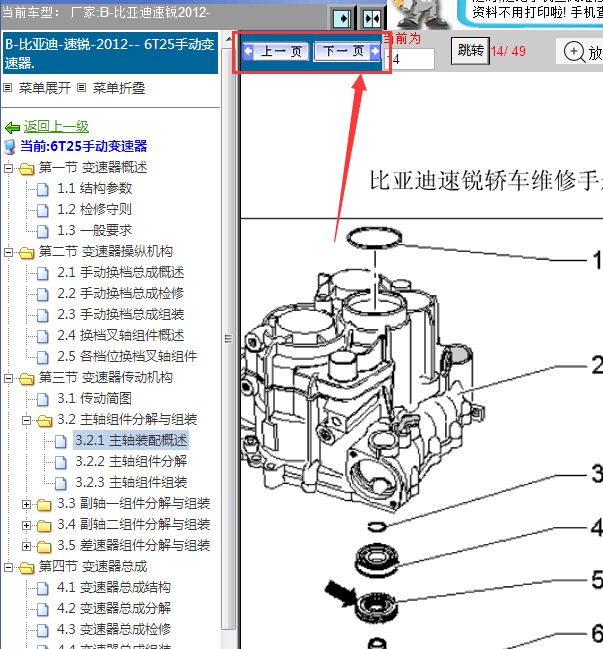
Task: Focus the page number input field
Action: click(409, 59)
